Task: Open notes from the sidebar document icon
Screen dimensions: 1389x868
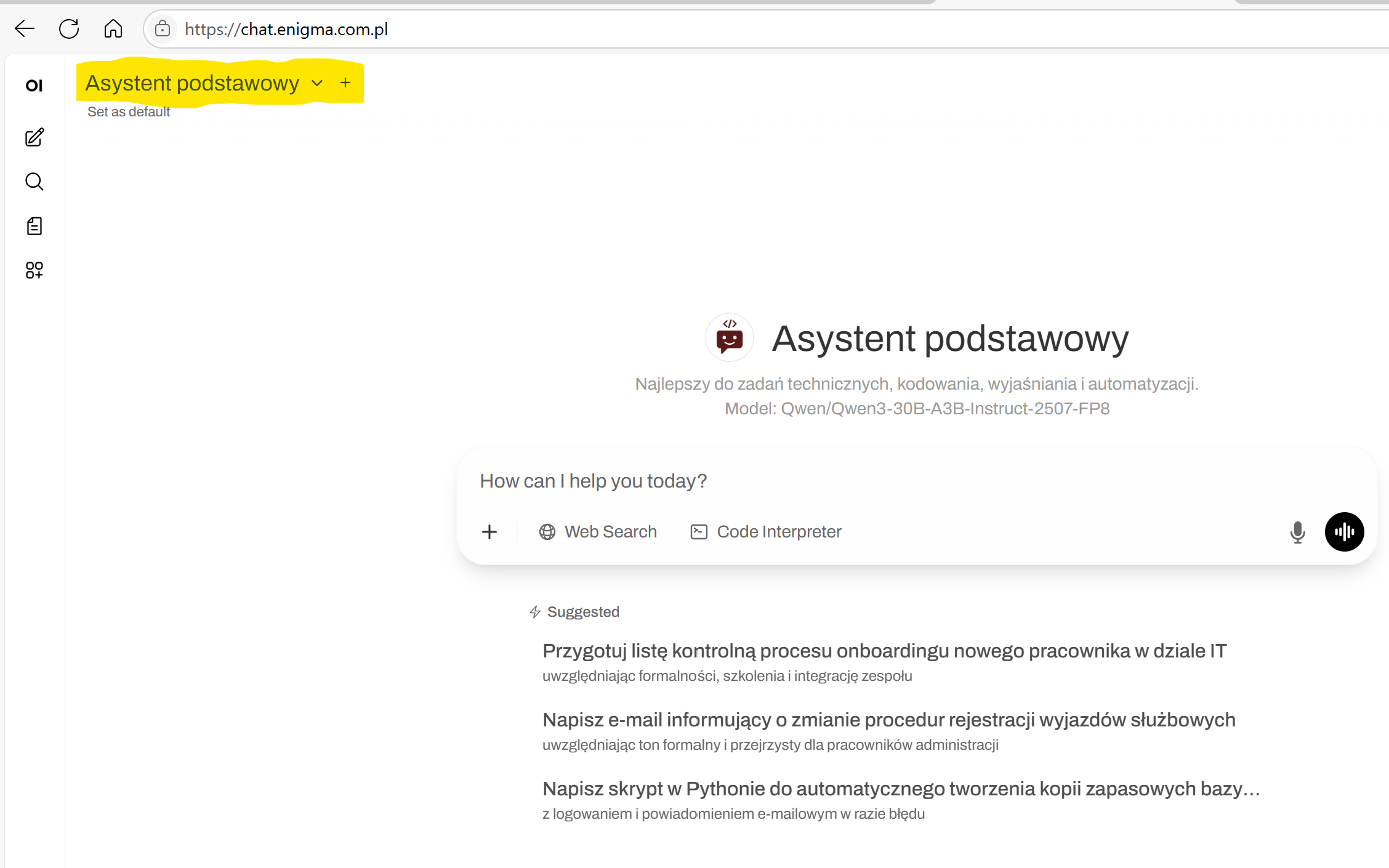Action: [x=34, y=226]
